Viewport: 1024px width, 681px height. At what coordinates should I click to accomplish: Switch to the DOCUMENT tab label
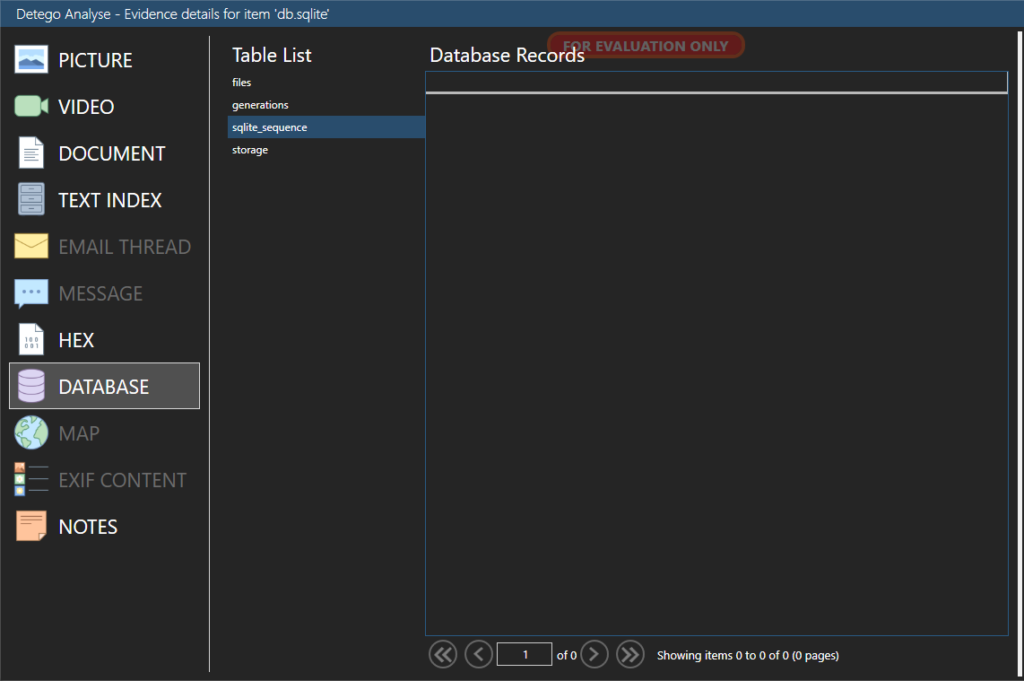(112, 153)
